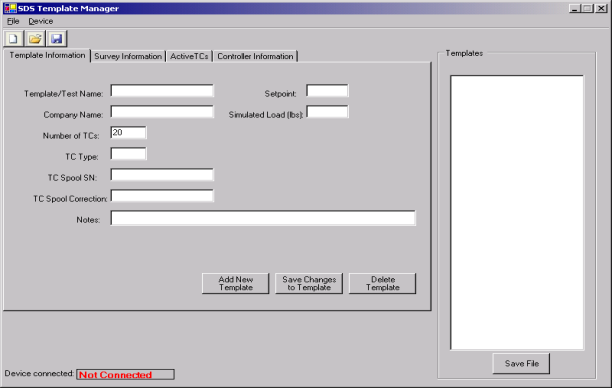Close the SDS Template Manager window
The image size is (612, 388).
[x=601, y=8]
